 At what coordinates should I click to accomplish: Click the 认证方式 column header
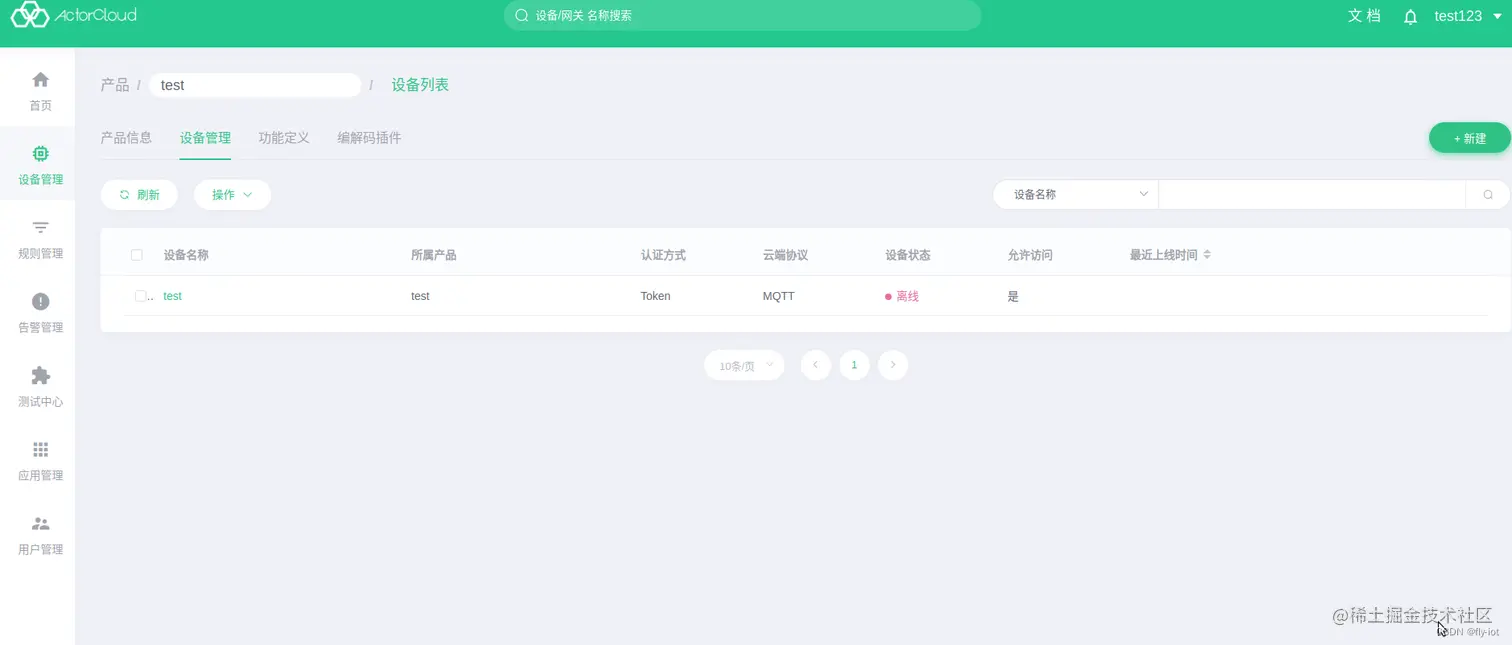(663, 255)
